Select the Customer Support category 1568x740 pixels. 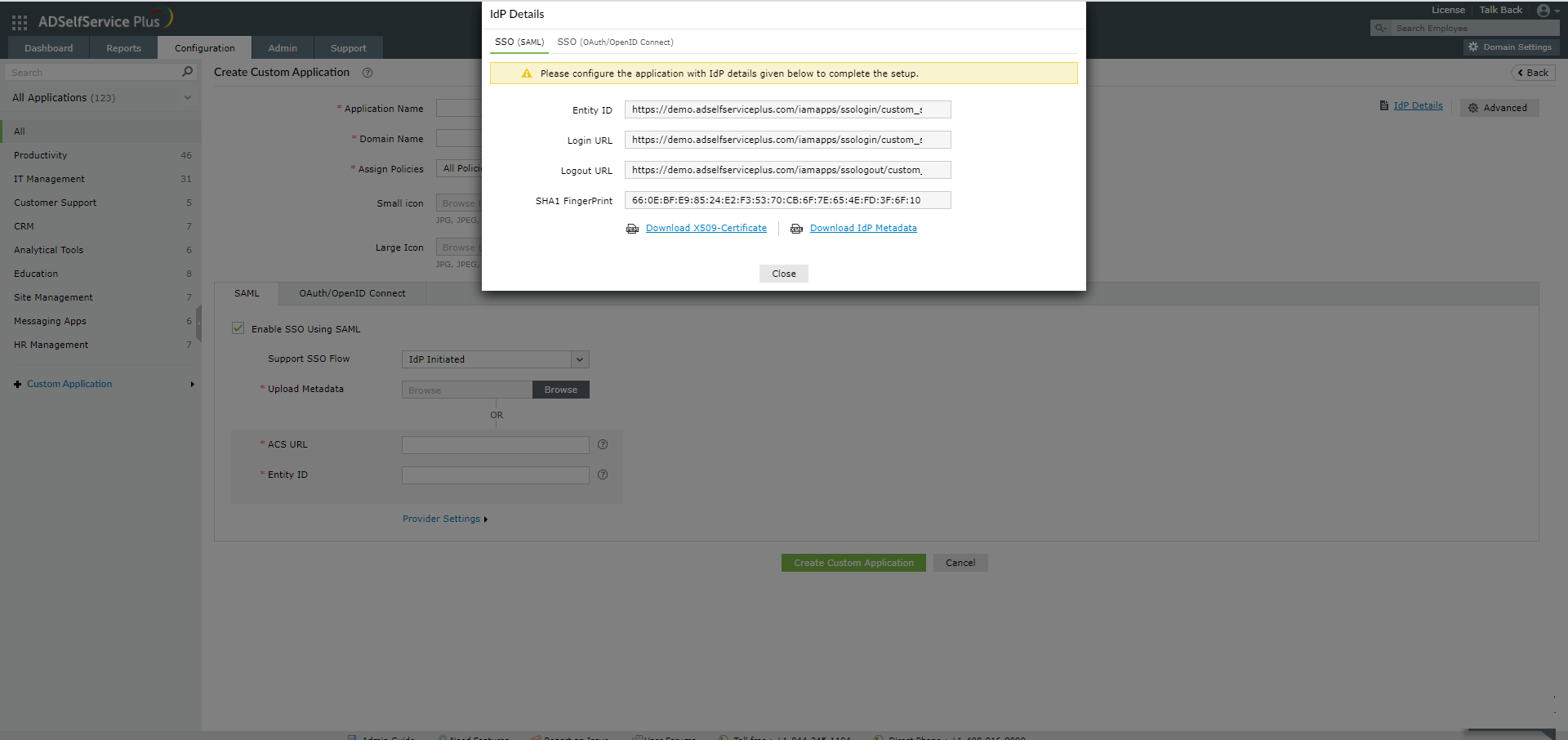(x=100, y=203)
